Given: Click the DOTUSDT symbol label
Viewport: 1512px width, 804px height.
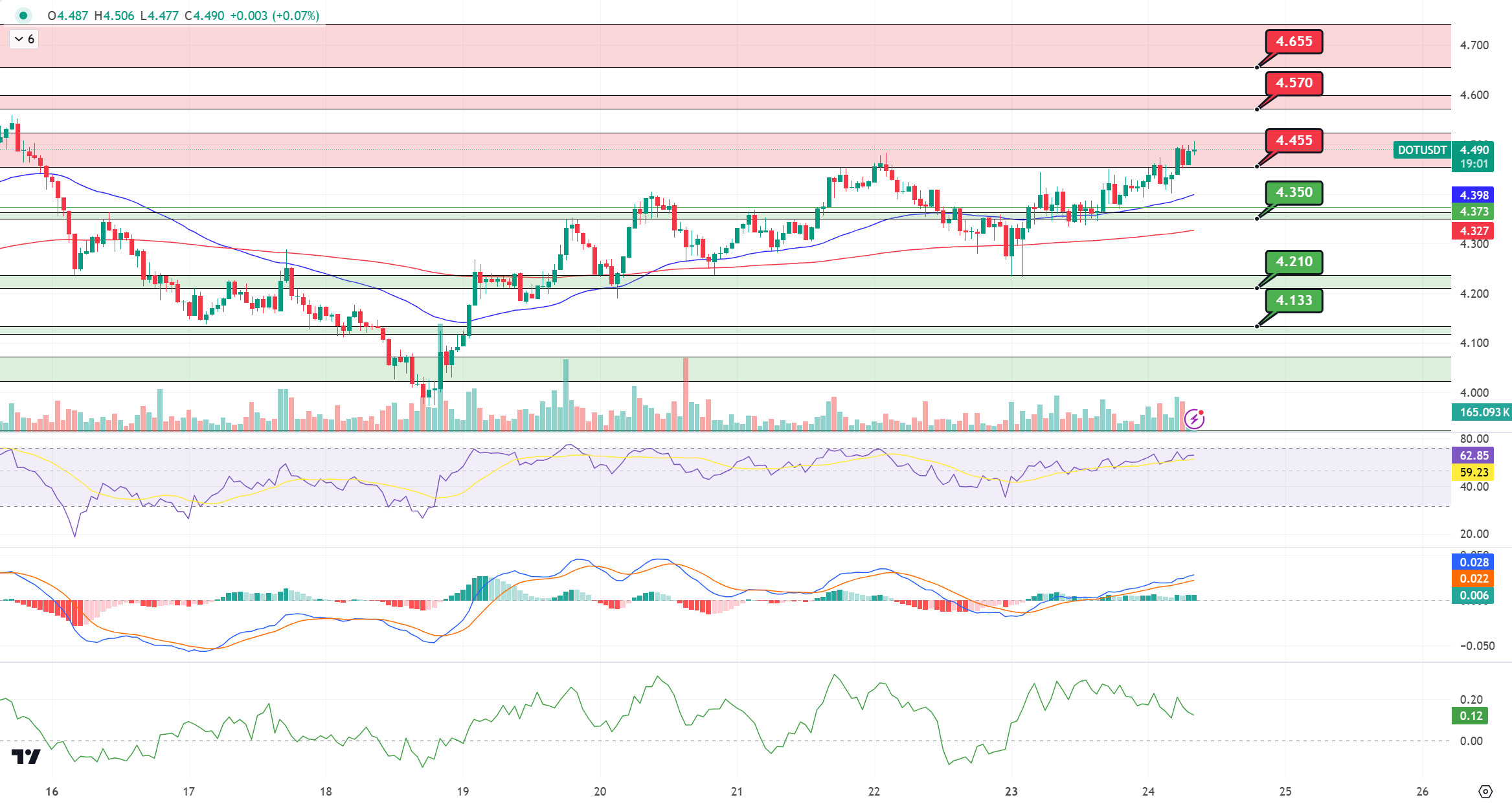Looking at the screenshot, I should pyautogui.click(x=1422, y=150).
